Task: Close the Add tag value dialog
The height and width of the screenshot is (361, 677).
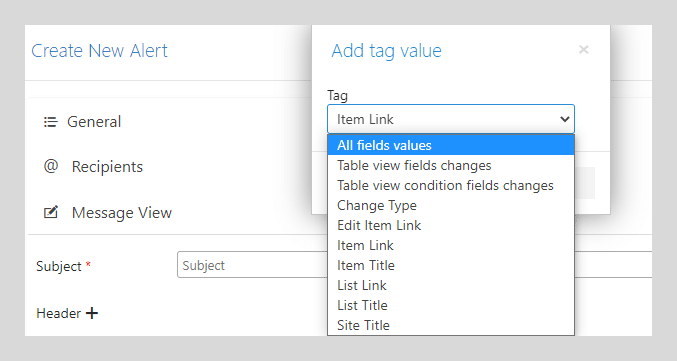Action: click(x=583, y=50)
